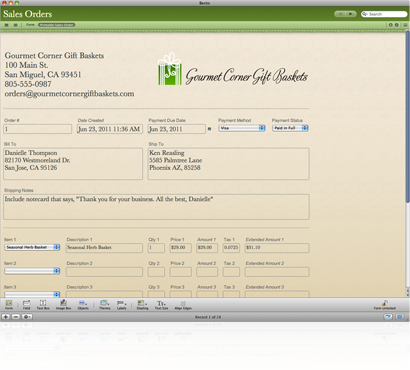Click the Search field
Image resolution: width=410 pixels, height=370 pixels.
point(384,14)
